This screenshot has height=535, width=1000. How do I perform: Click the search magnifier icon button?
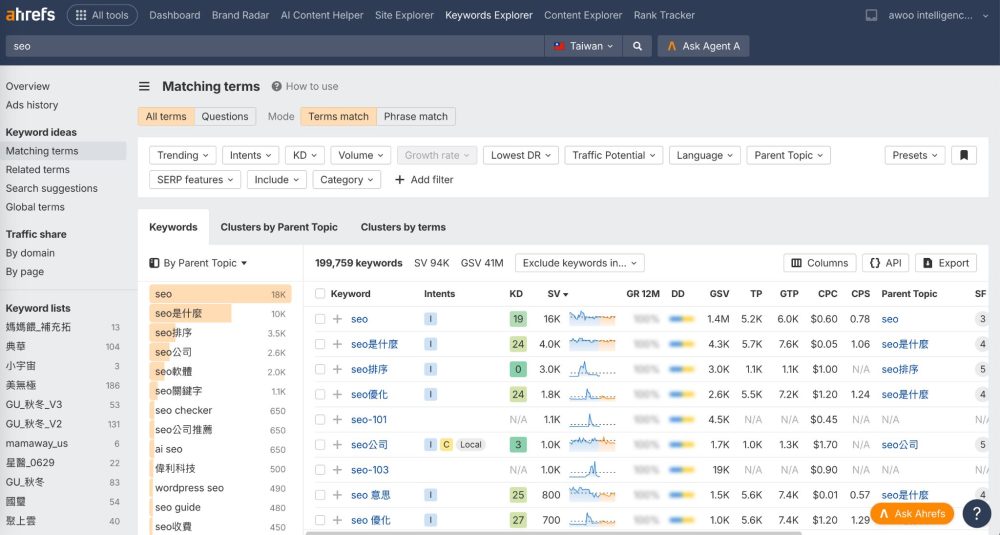click(x=637, y=46)
